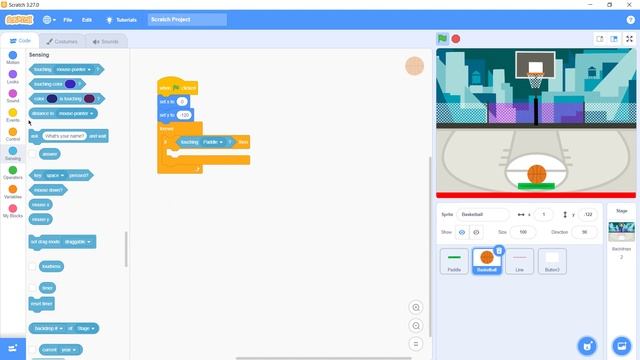This screenshot has height=360, width=640.
Task: Tick the answer reporter checkbox
Action: coord(33,154)
